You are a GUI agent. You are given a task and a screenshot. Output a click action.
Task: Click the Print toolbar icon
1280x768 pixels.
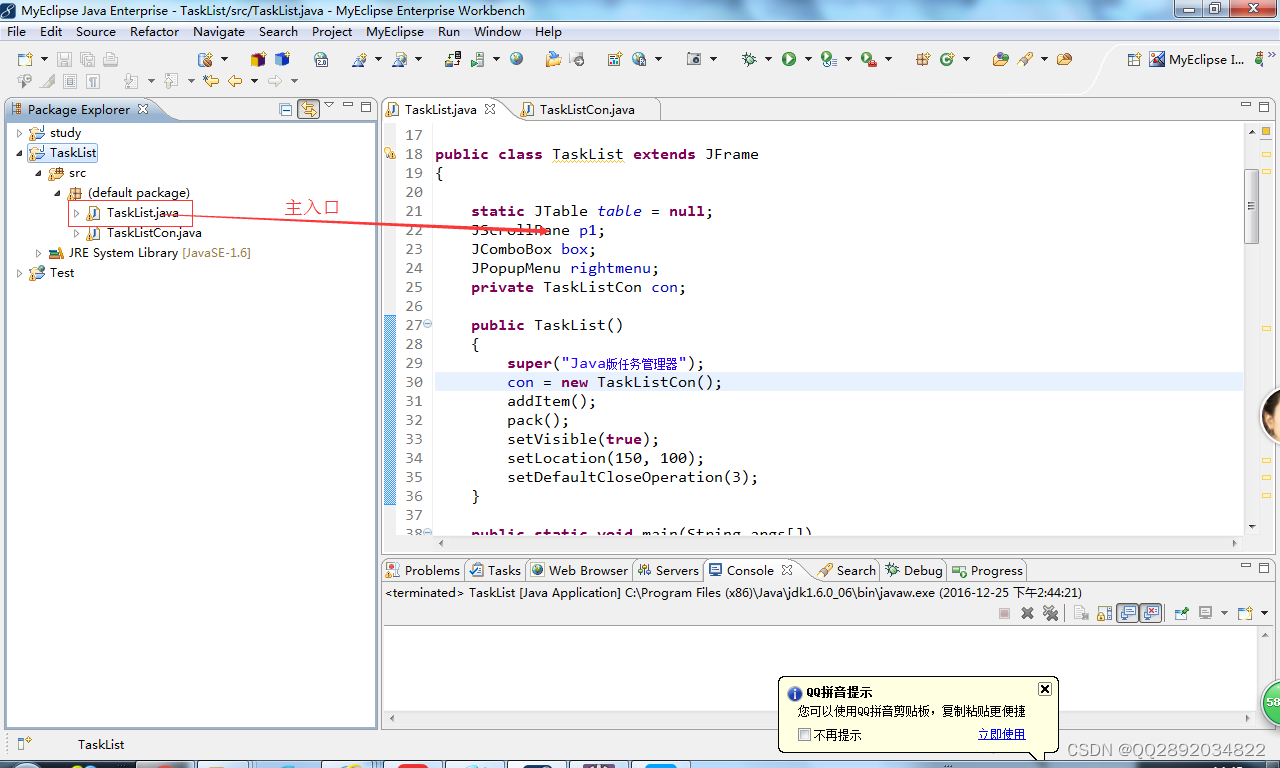(110, 60)
